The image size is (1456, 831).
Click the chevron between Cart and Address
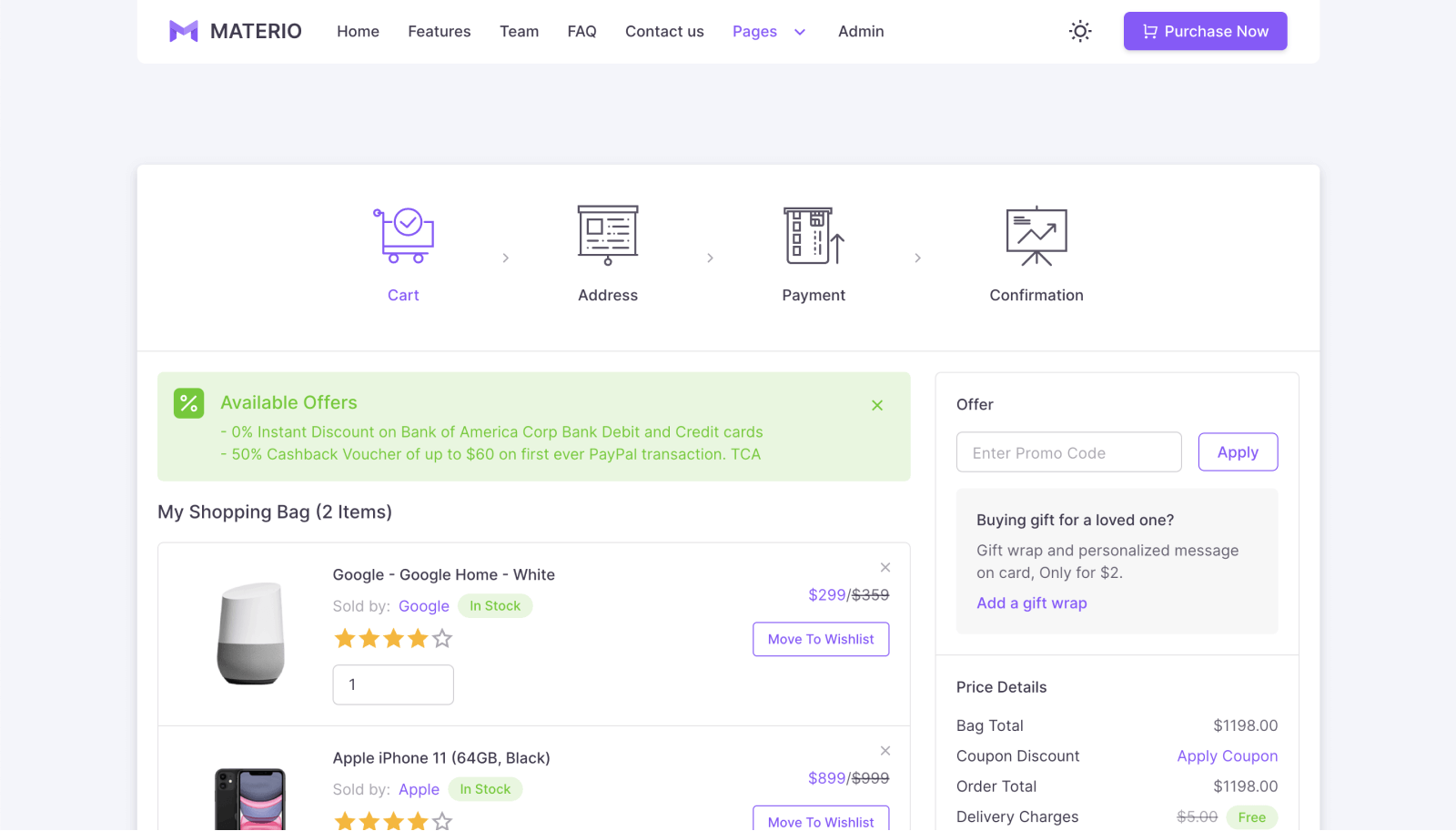coord(506,258)
